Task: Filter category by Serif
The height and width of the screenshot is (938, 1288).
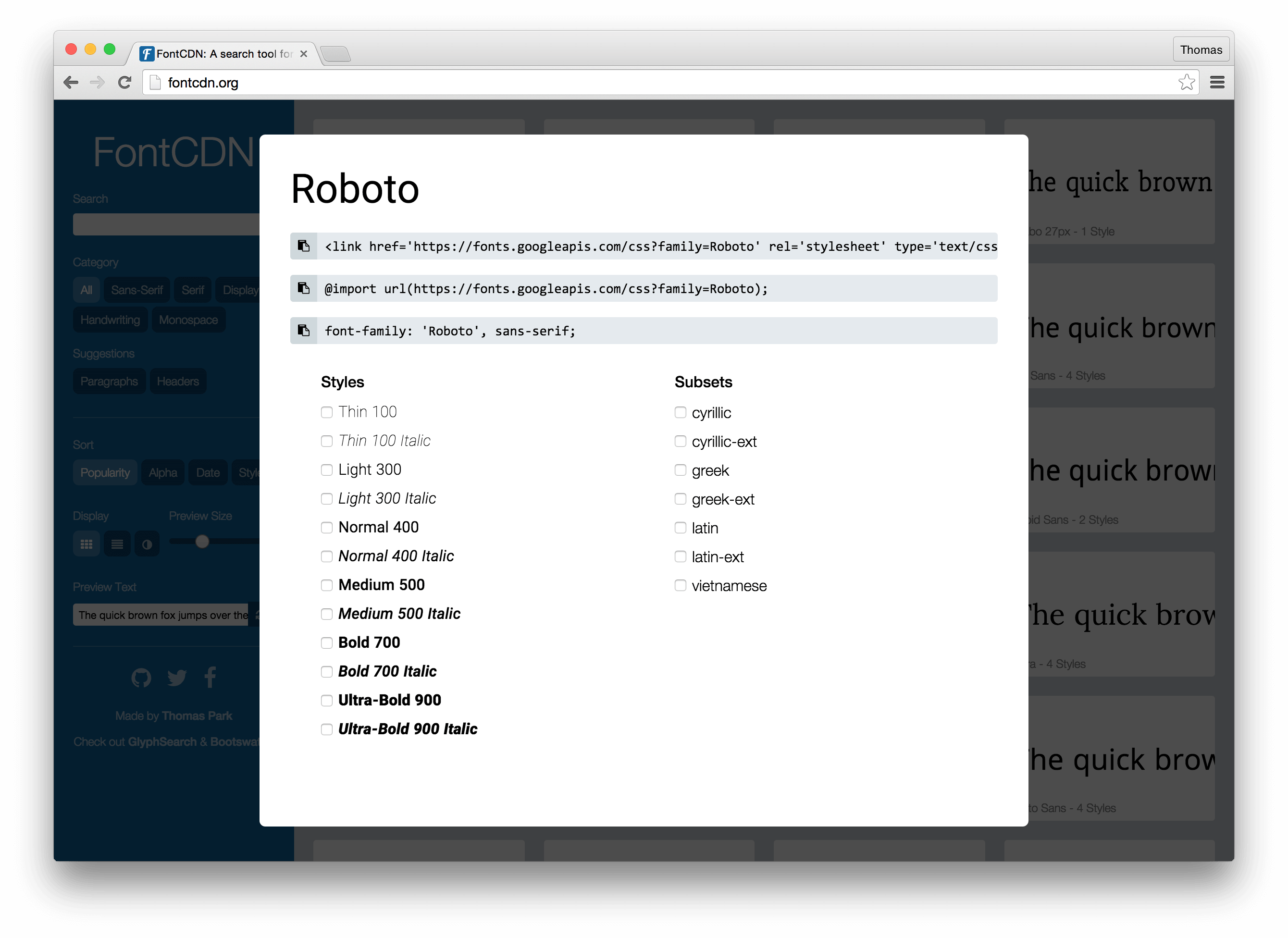Action: click(x=193, y=290)
